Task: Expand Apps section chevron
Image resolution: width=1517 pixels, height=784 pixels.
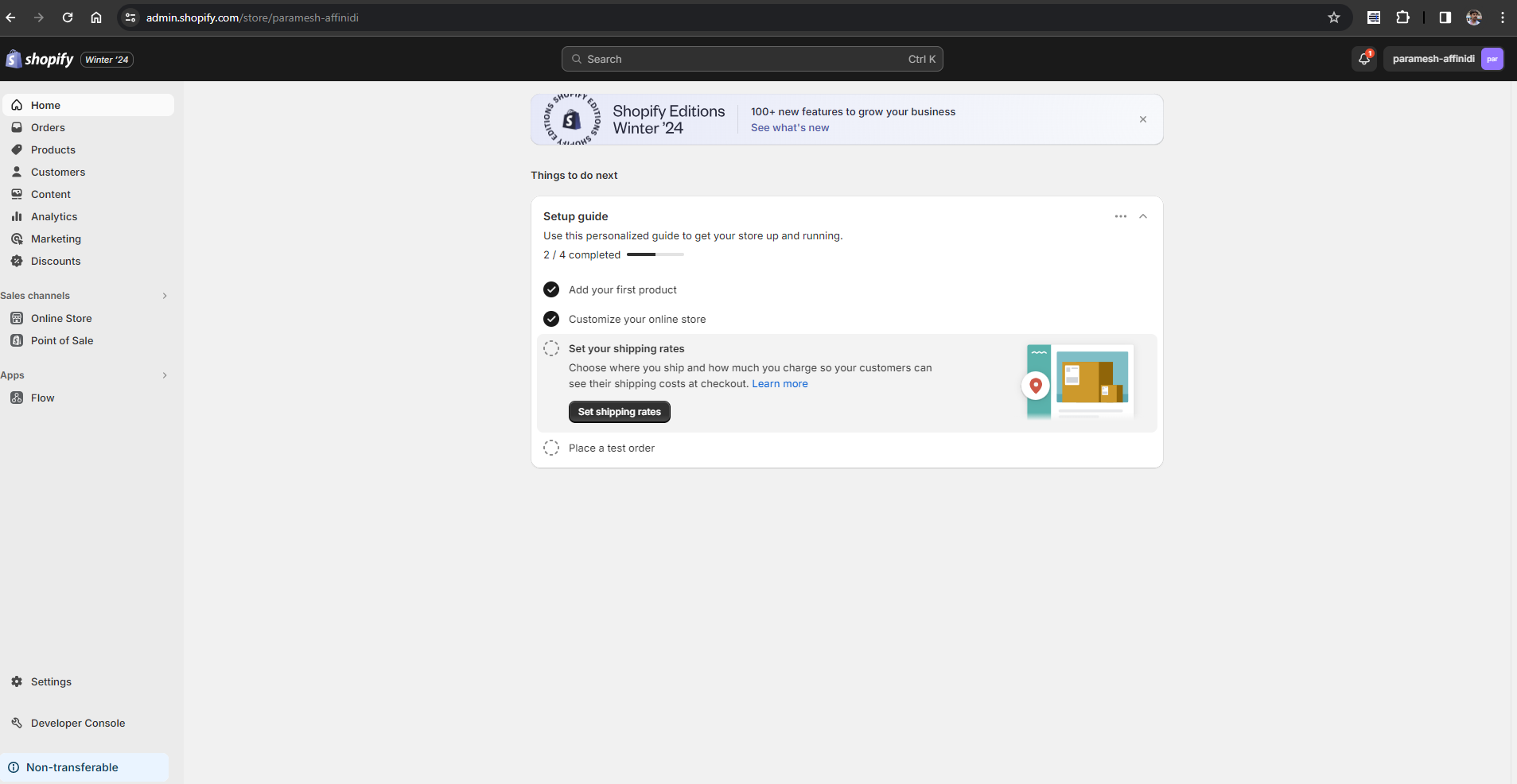Action: [x=165, y=375]
